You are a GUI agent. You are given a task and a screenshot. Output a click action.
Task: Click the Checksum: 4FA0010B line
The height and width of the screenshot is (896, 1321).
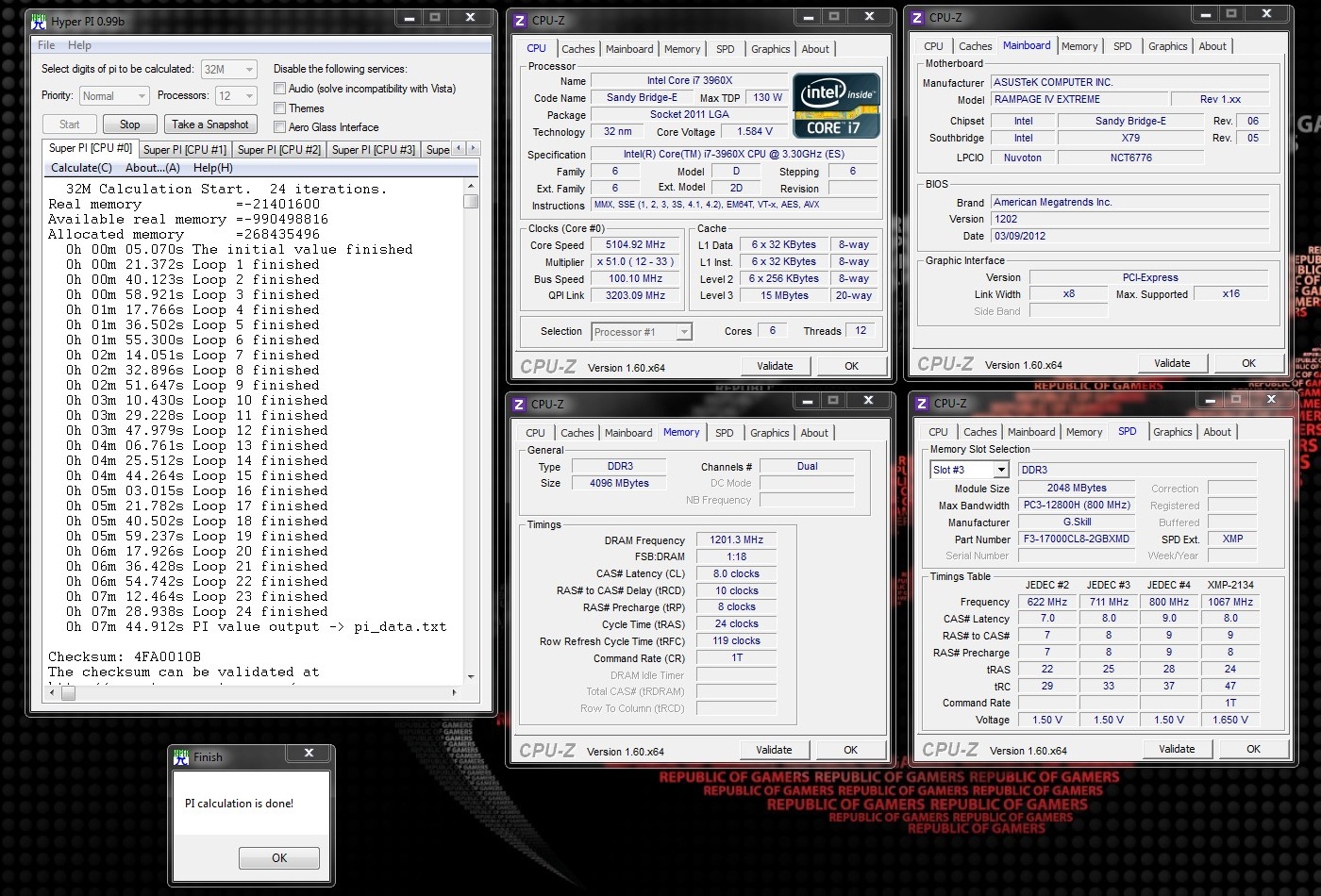click(125, 656)
